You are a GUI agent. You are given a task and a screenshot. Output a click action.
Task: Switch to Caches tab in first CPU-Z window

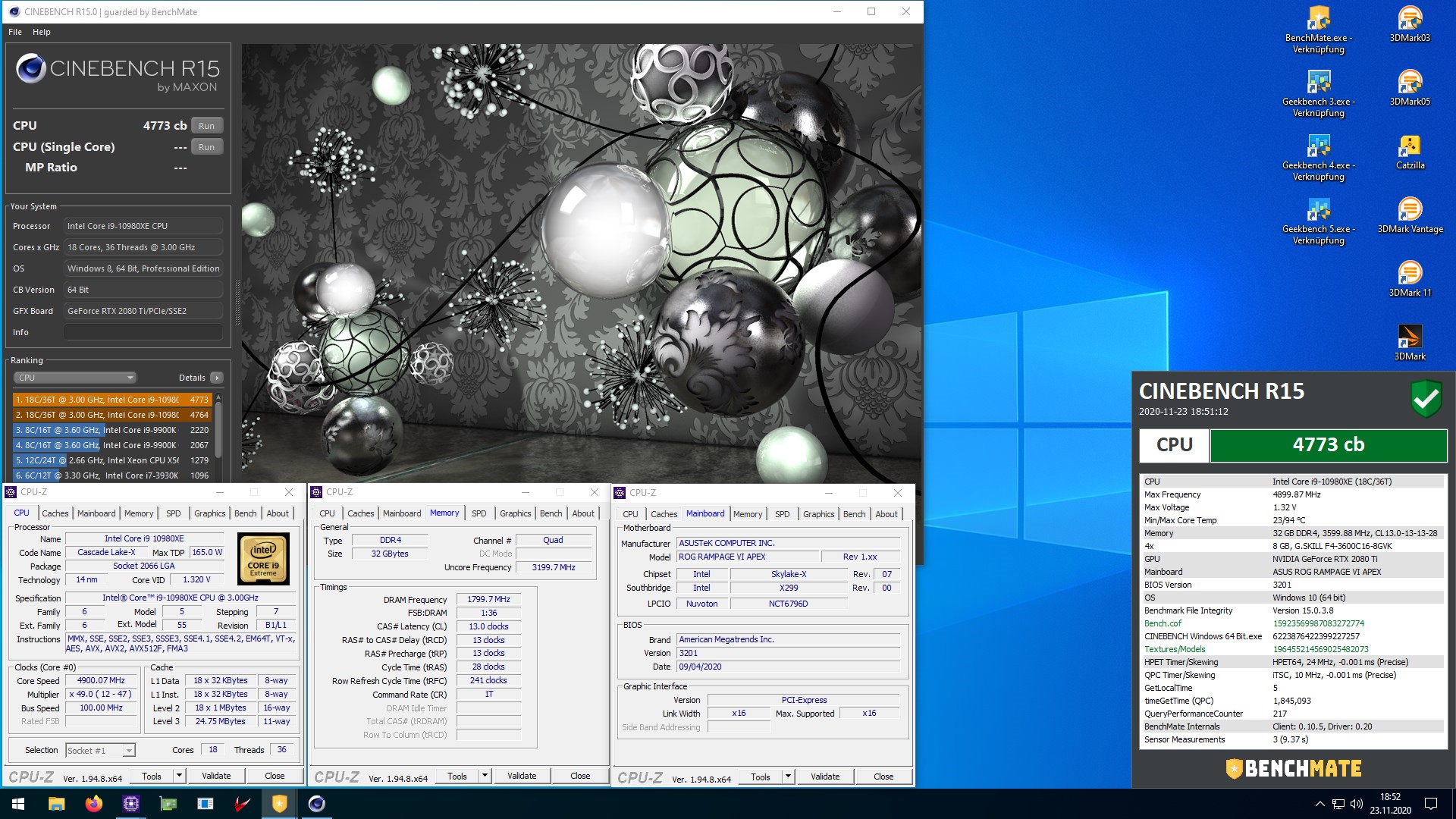[55, 513]
